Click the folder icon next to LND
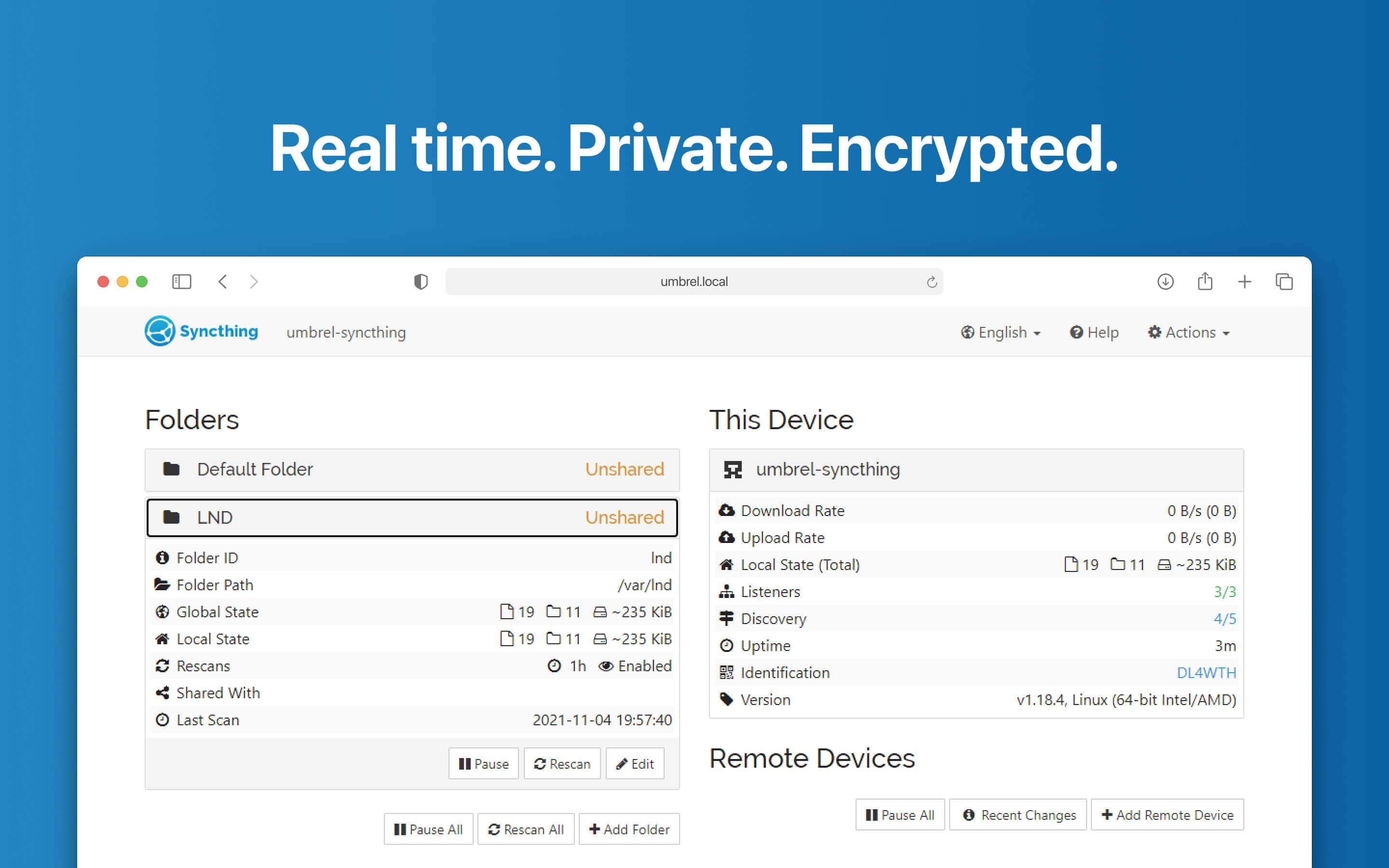 172,517
